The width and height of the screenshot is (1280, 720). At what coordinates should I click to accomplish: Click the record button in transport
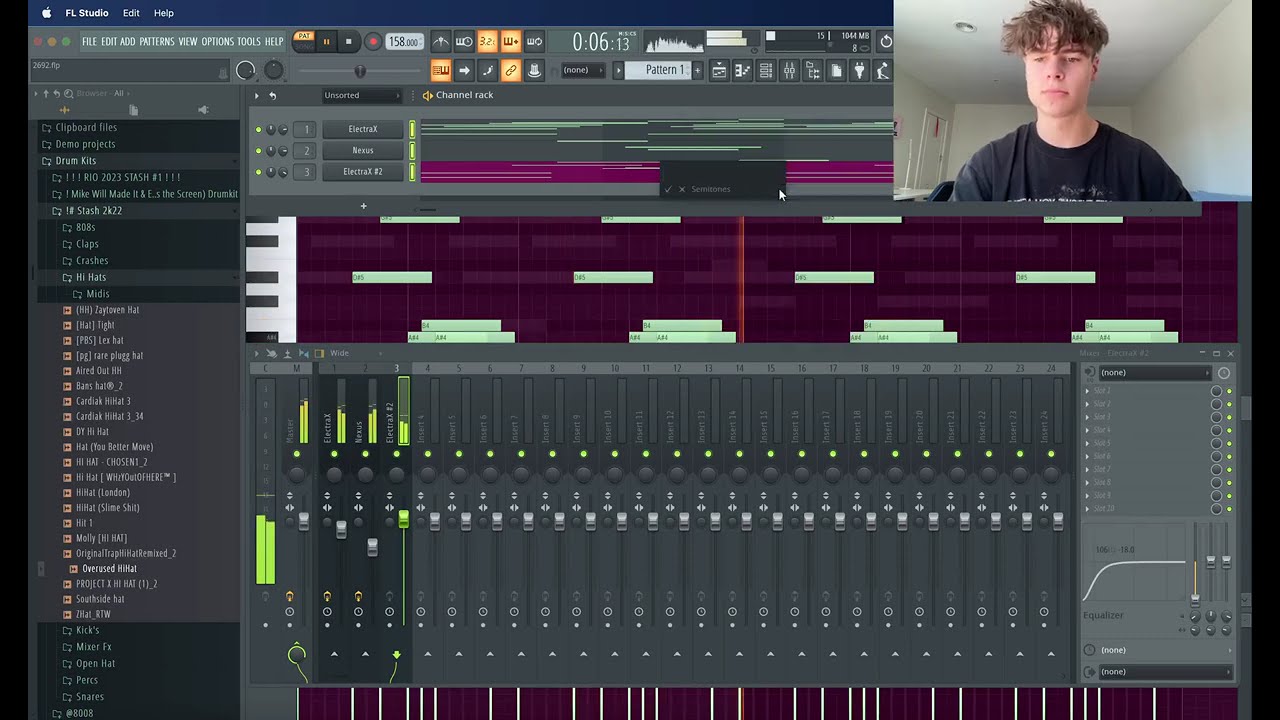(x=373, y=42)
